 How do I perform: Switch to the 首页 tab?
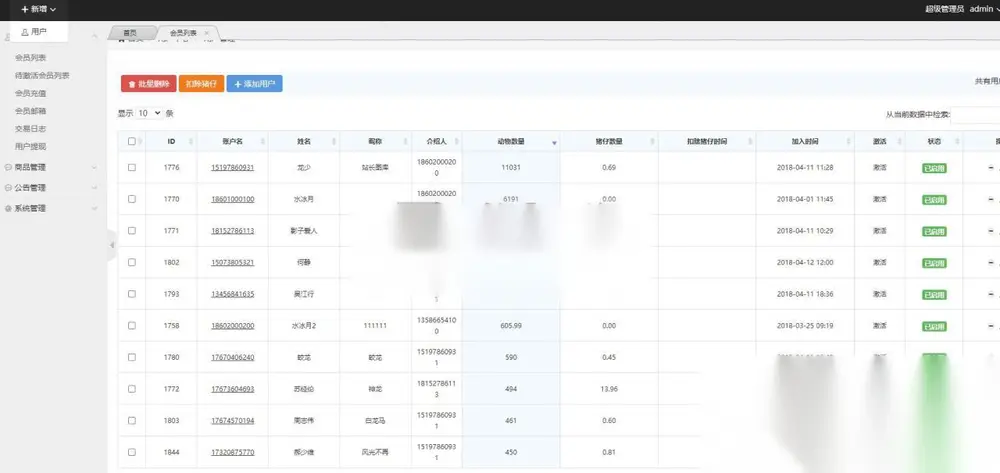(x=130, y=33)
